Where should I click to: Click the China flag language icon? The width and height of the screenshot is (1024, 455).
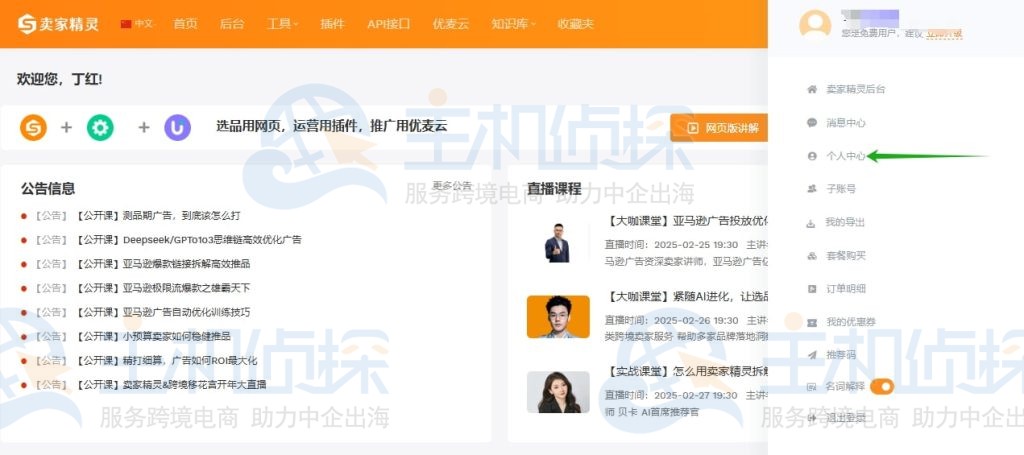coord(126,24)
